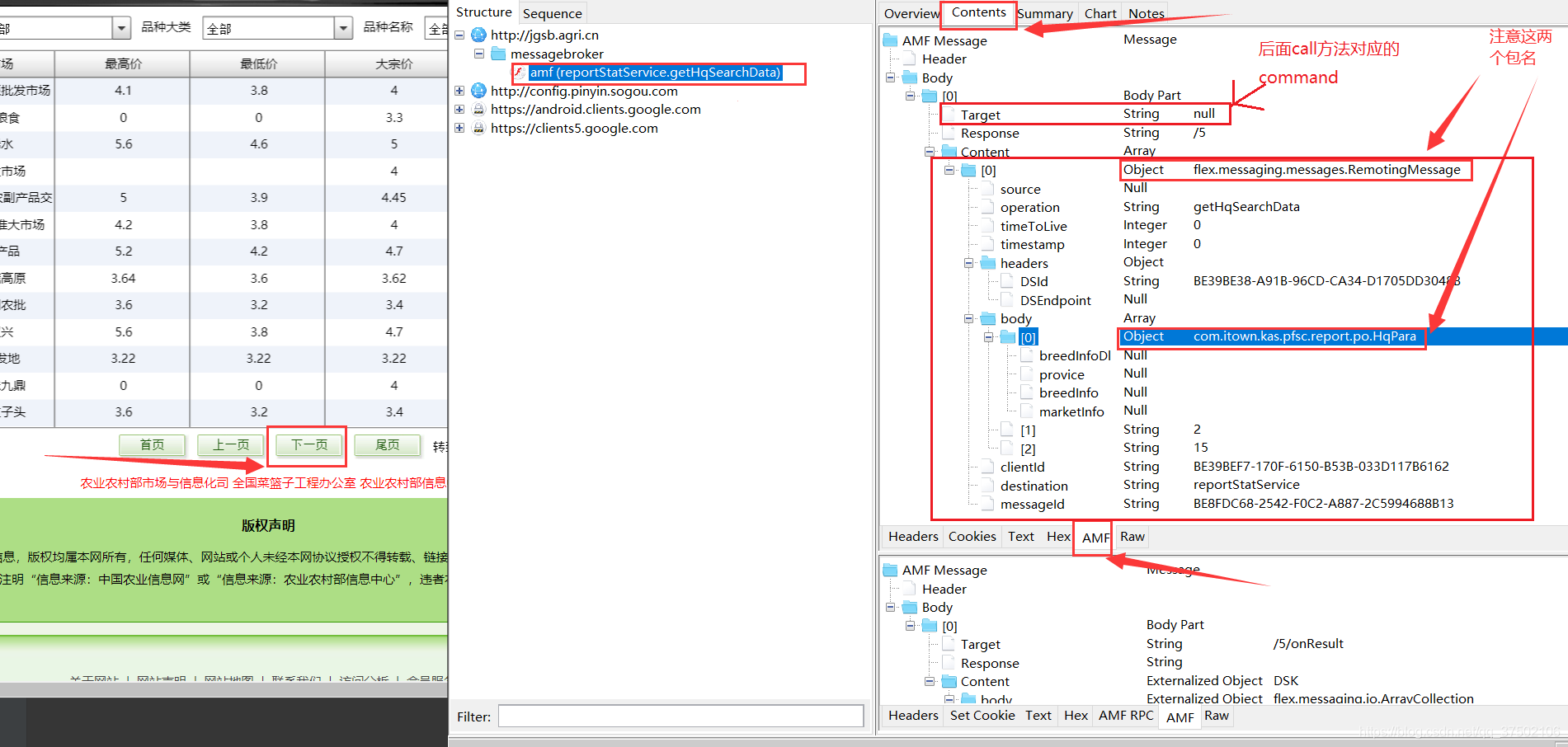Screen dimensions: 1568x747
Task: Collapse the response Content node
Action: point(930,681)
